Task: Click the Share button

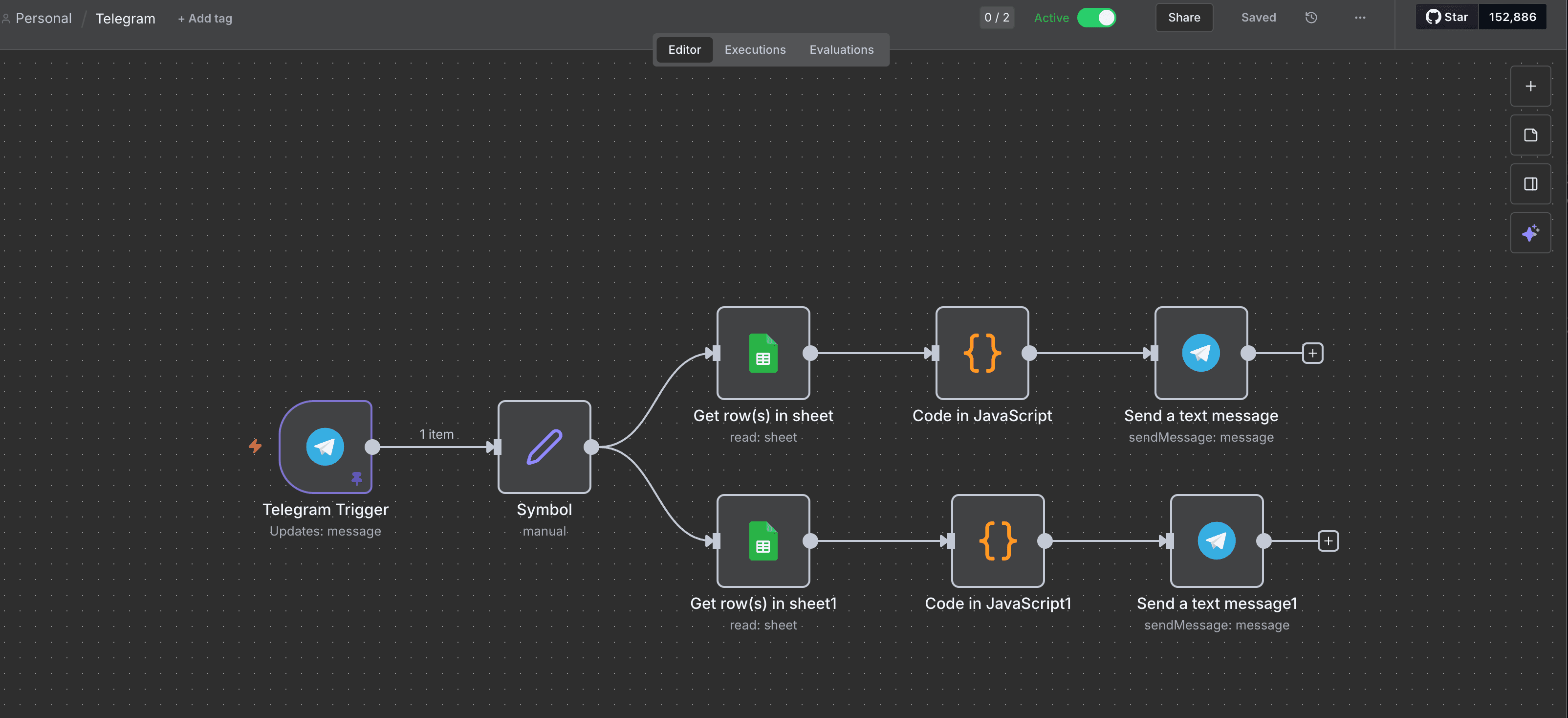Action: click(1184, 18)
